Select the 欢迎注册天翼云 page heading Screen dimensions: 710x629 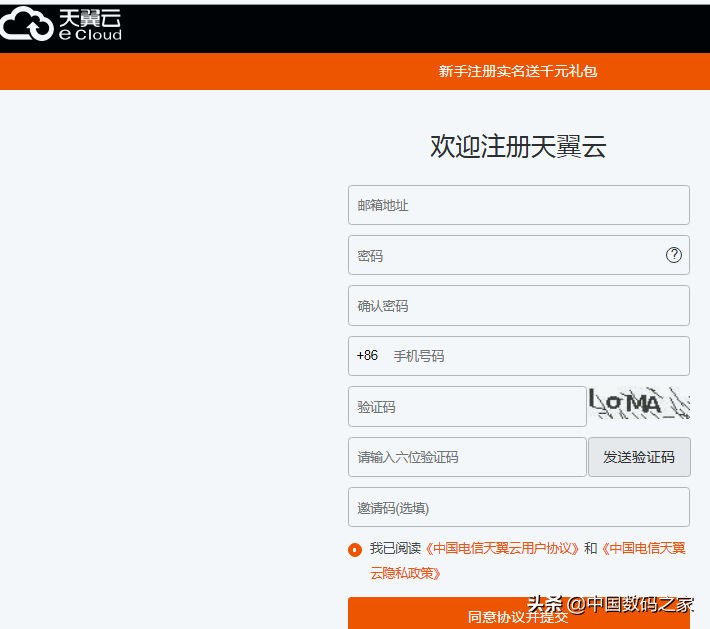click(518, 146)
